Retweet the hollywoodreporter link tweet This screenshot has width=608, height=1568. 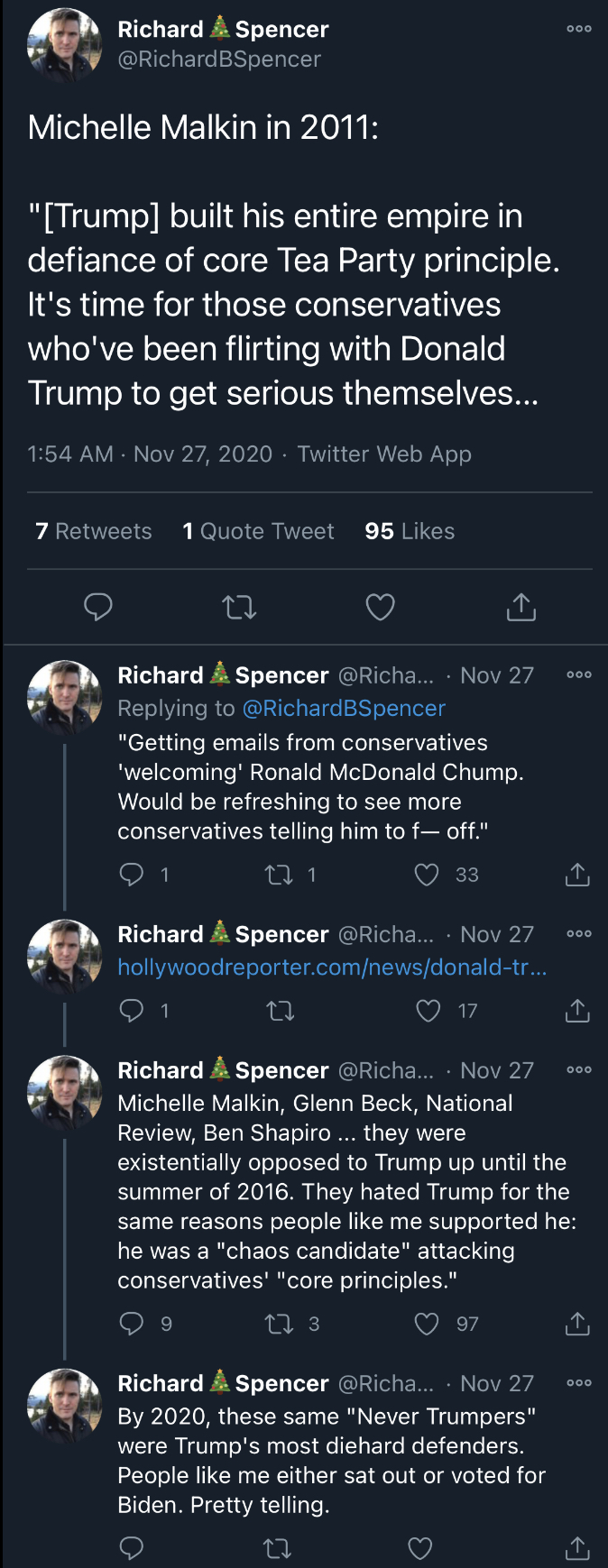coord(281,1012)
